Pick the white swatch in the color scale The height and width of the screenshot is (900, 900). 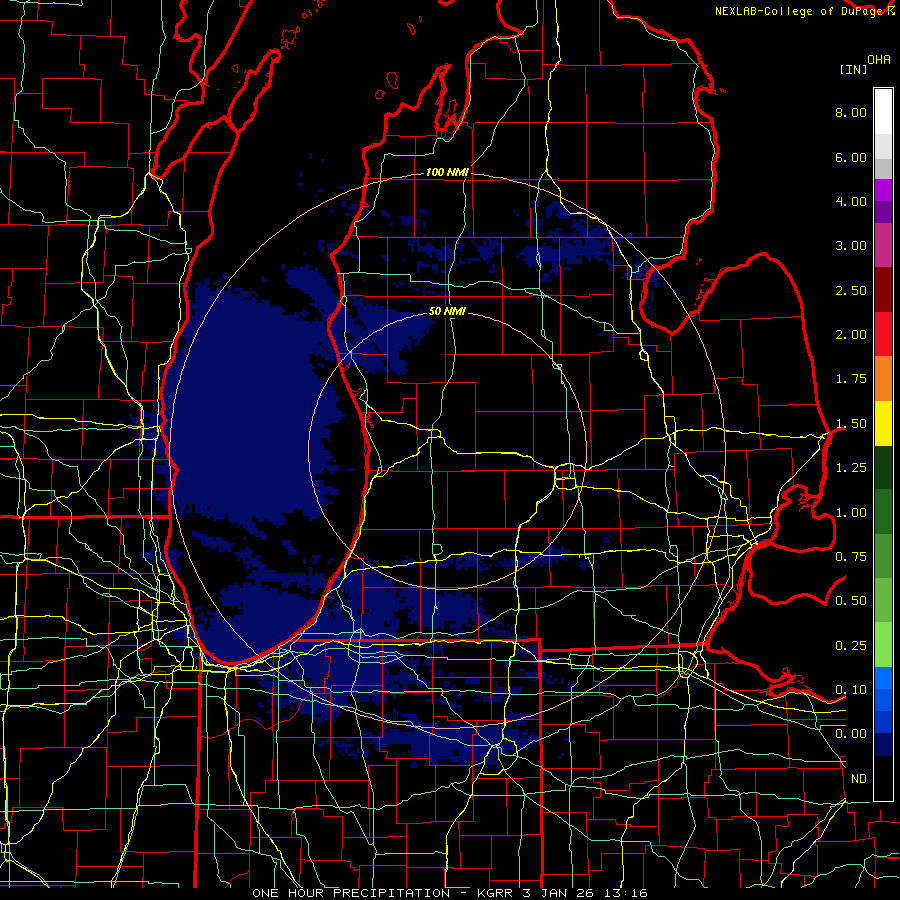pos(883,112)
